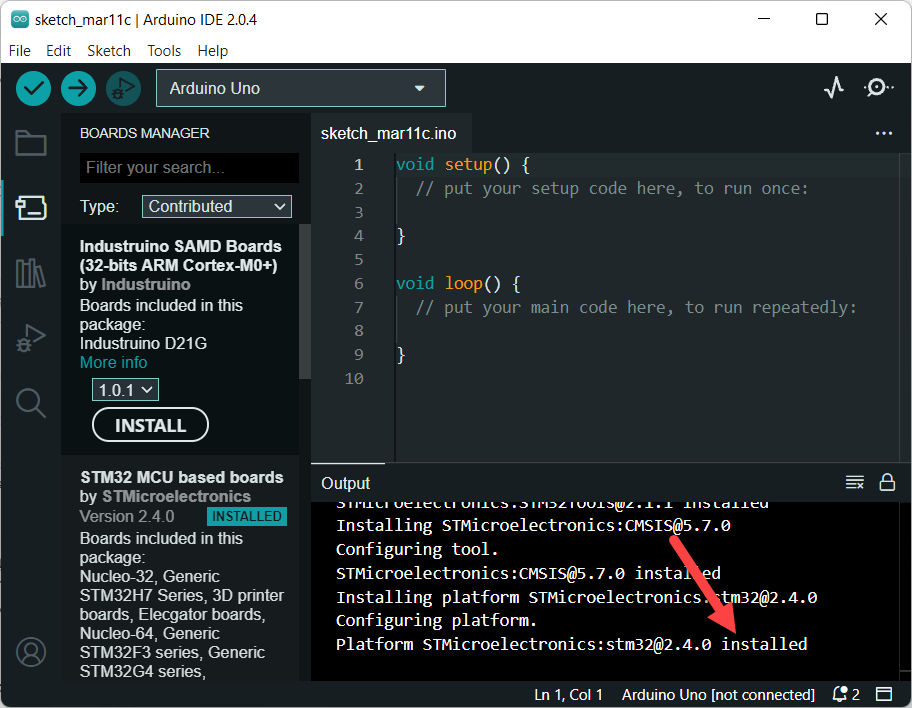Open the Industruino version 1.0.1 dropdown

[x=125, y=390]
